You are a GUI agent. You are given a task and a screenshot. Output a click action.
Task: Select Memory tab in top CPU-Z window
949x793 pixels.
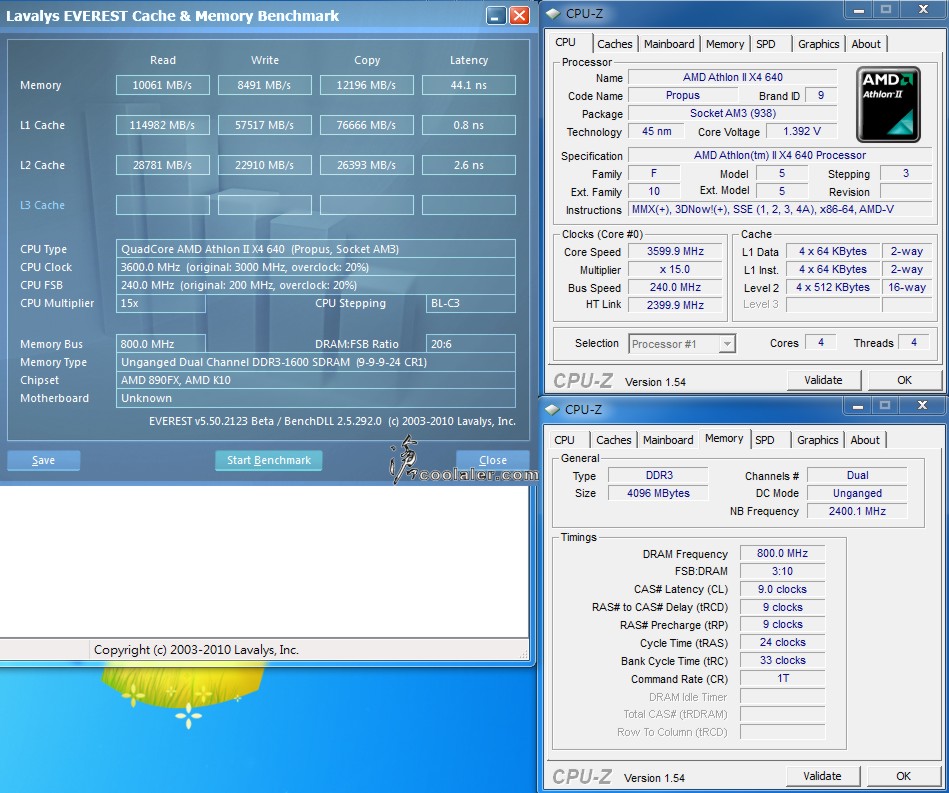724,44
